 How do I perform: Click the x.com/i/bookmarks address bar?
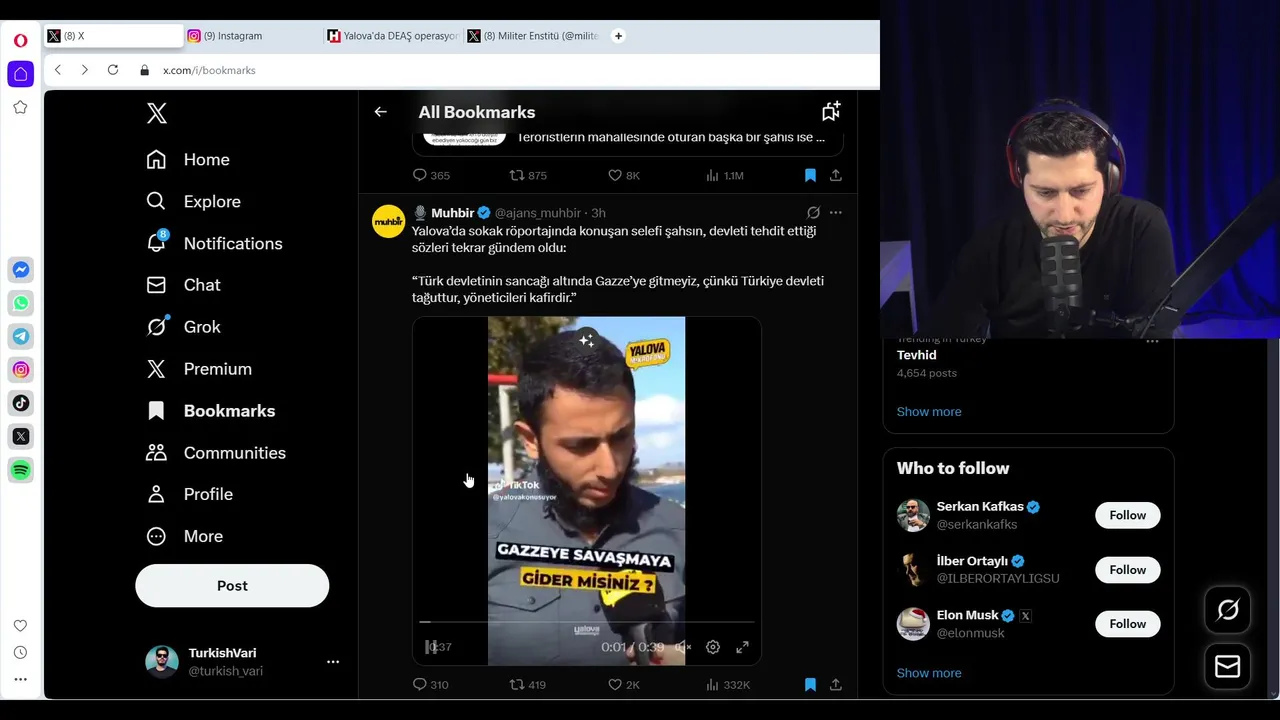tap(209, 70)
